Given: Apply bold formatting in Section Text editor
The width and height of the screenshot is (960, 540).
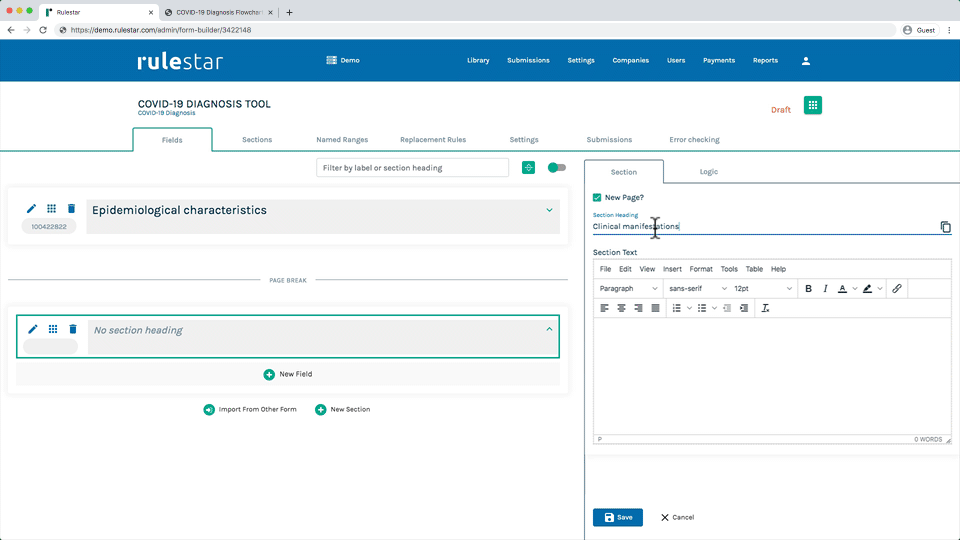Looking at the screenshot, I should (808, 288).
